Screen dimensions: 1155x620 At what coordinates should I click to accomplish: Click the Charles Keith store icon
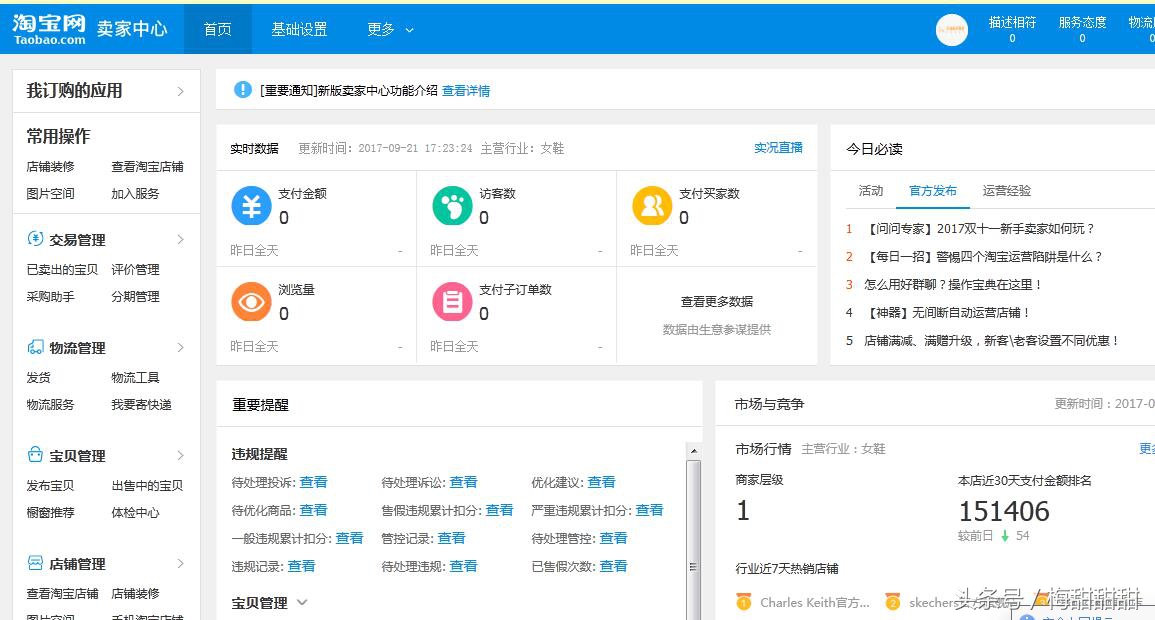[744, 602]
